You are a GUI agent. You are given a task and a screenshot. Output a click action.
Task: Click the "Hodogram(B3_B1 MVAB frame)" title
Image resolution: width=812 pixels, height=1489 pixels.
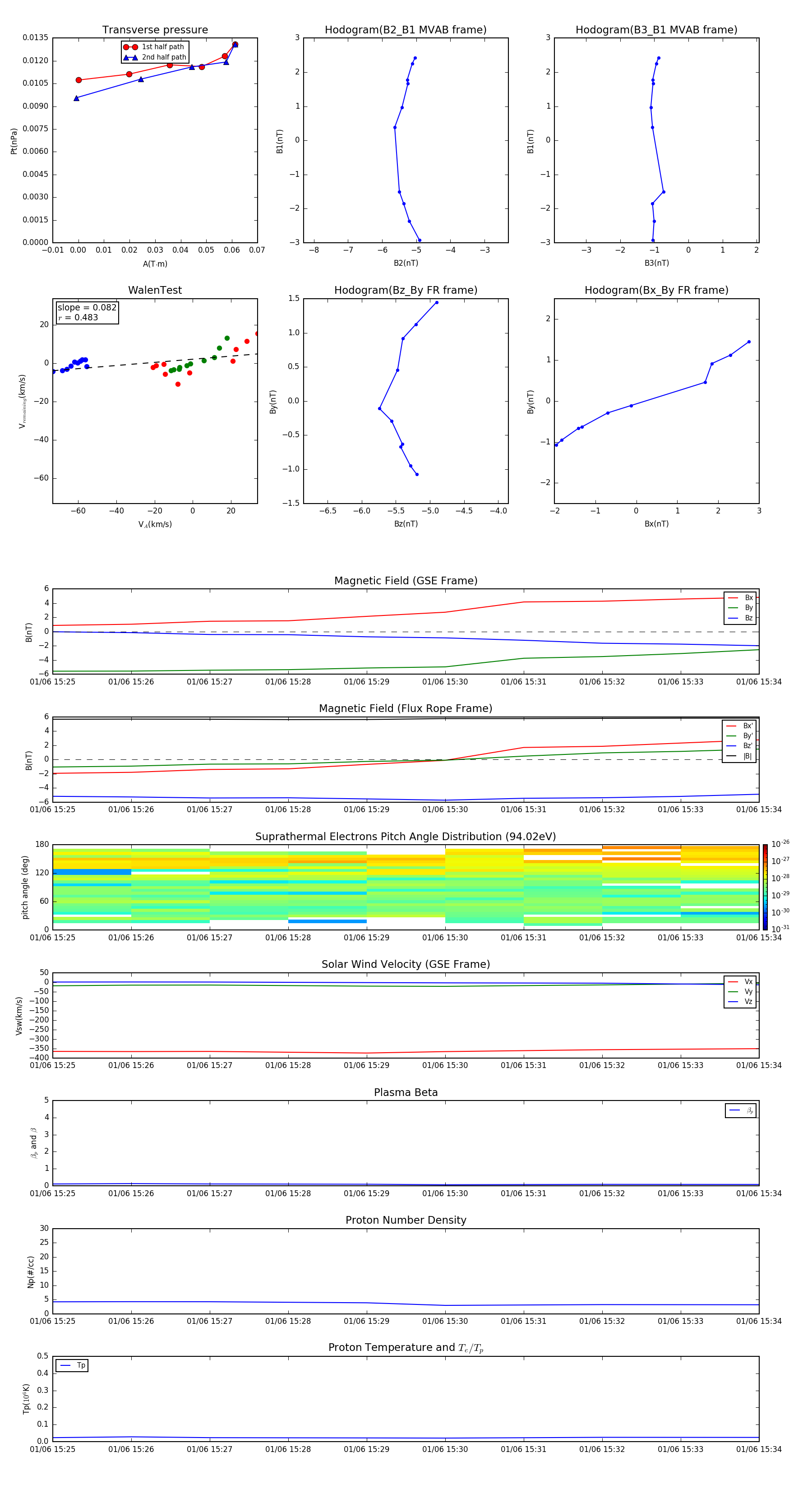pyautogui.click(x=656, y=30)
